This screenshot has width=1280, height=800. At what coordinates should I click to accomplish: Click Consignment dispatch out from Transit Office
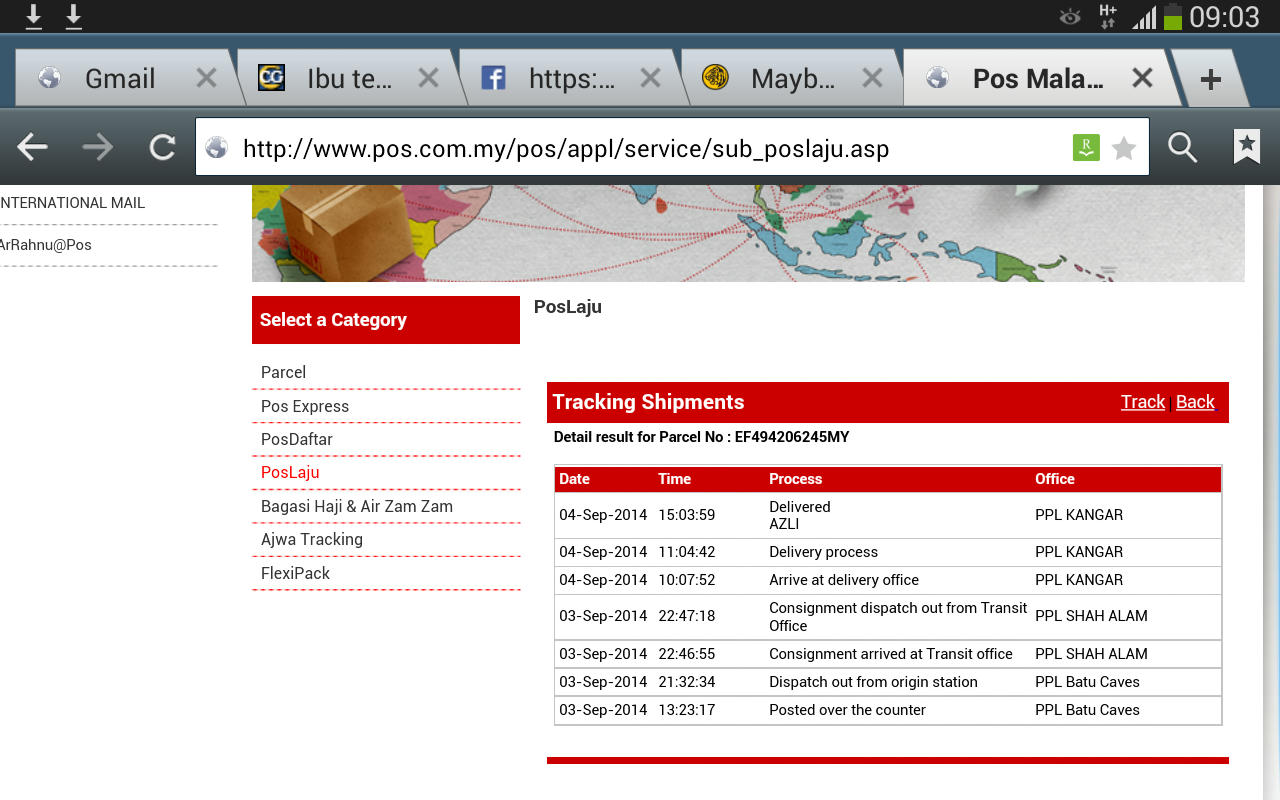click(898, 617)
